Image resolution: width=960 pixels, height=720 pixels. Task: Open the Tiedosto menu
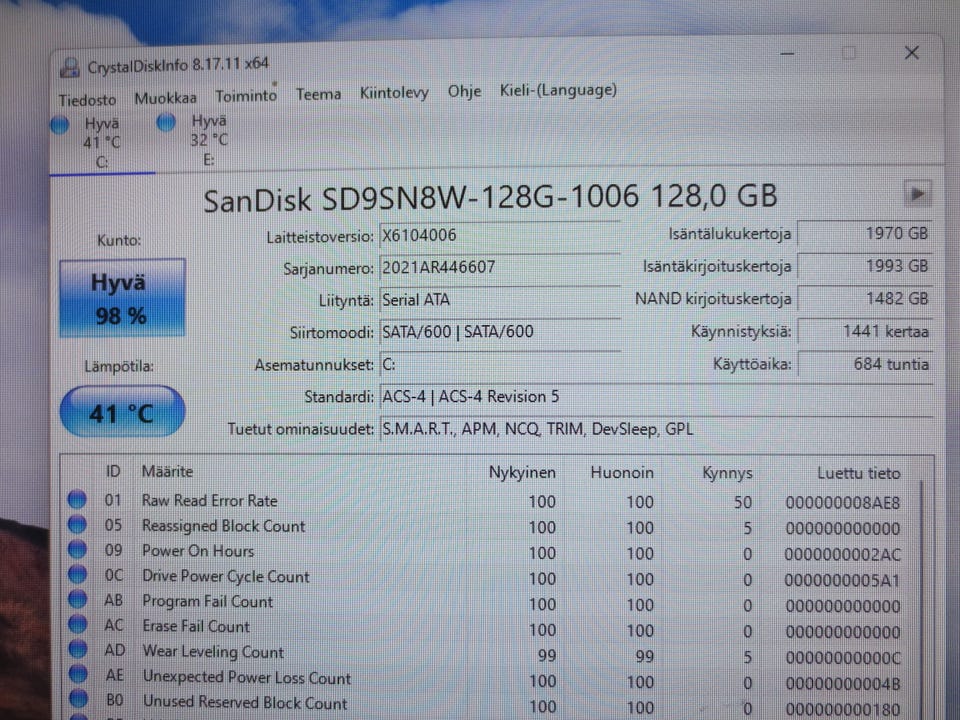(87, 100)
